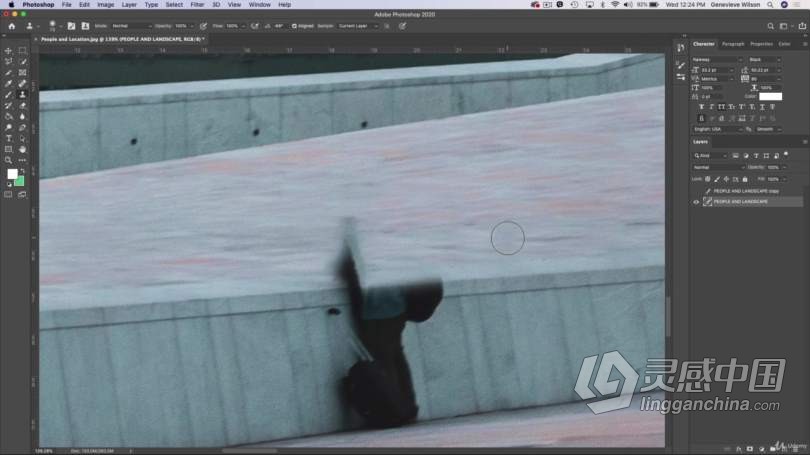Open the font family dropdown

click(717, 59)
